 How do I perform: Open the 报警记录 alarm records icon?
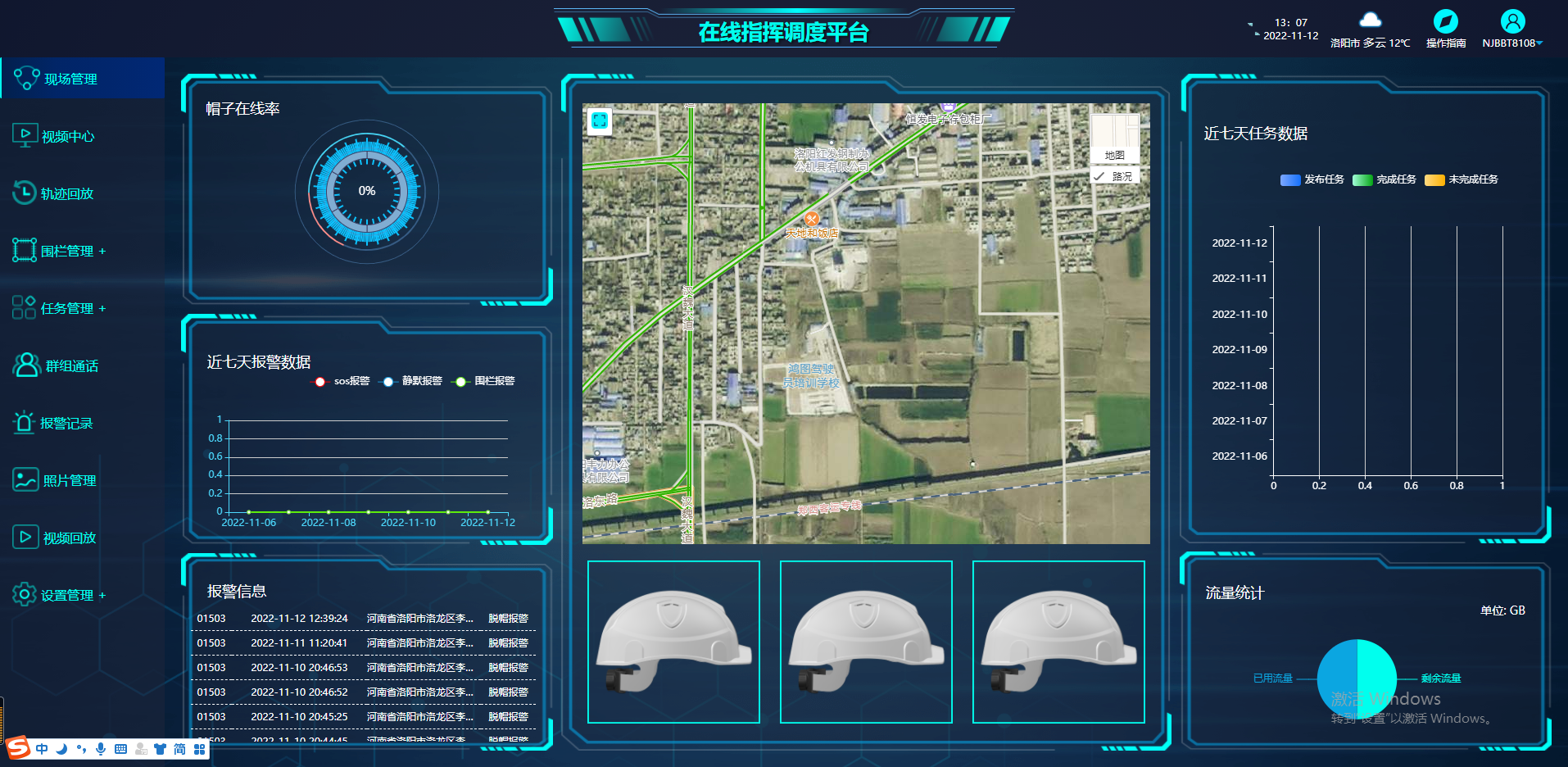pyautogui.click(x=24, y=422)
